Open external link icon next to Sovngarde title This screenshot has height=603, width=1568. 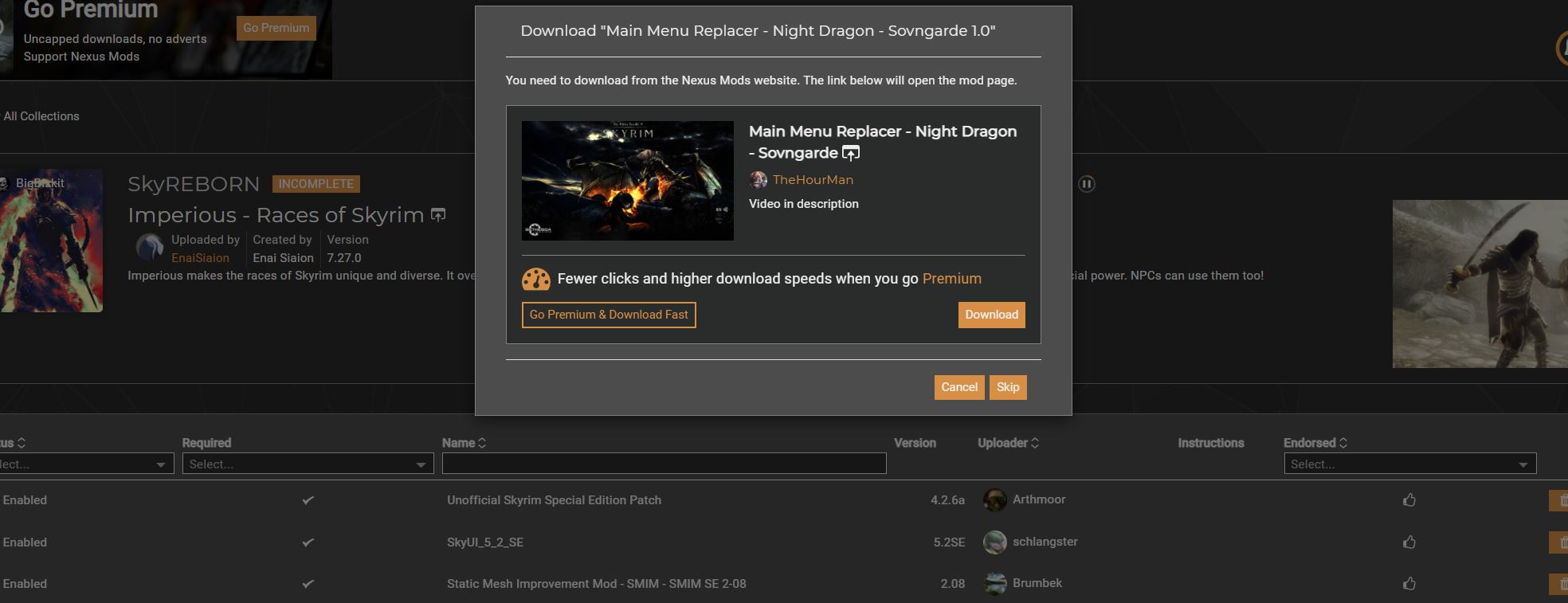pyautogui.click(x=851, y=153)
